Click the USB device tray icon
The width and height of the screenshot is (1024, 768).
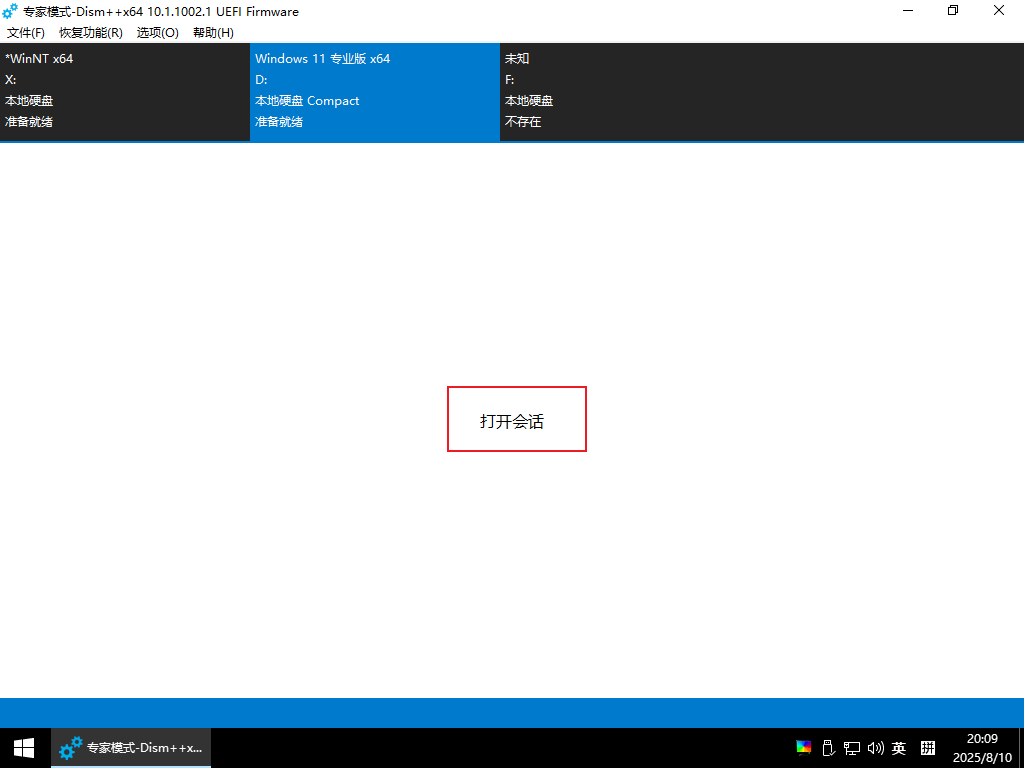(827, 748)
